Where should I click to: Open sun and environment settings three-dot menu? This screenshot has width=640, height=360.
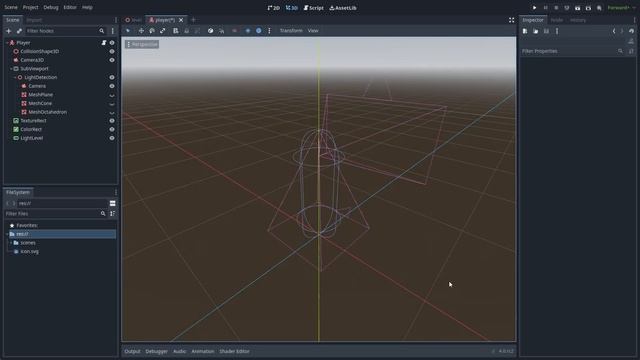tap(269, 31)
